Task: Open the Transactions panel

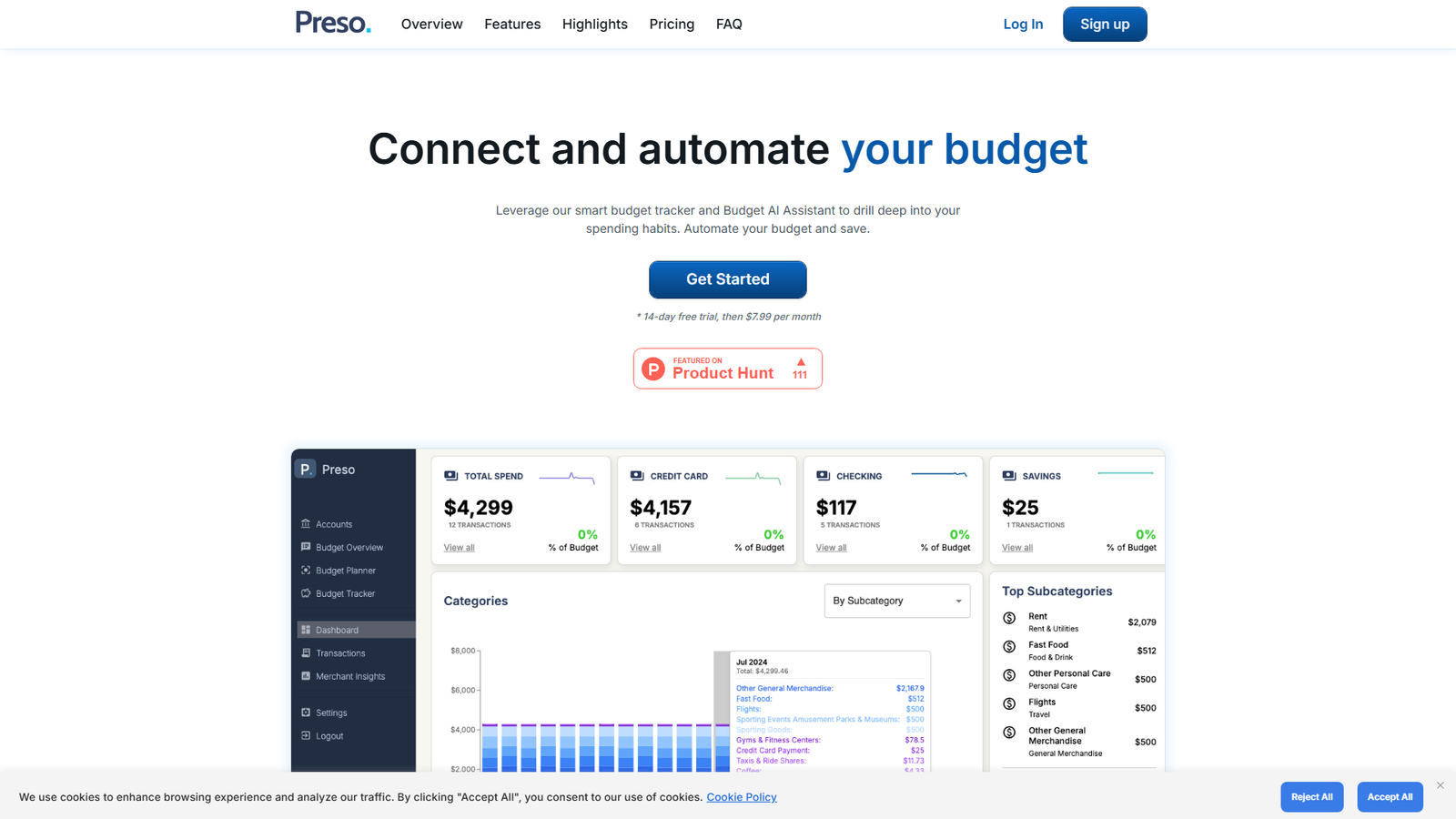Action: (x=340, y=652)
